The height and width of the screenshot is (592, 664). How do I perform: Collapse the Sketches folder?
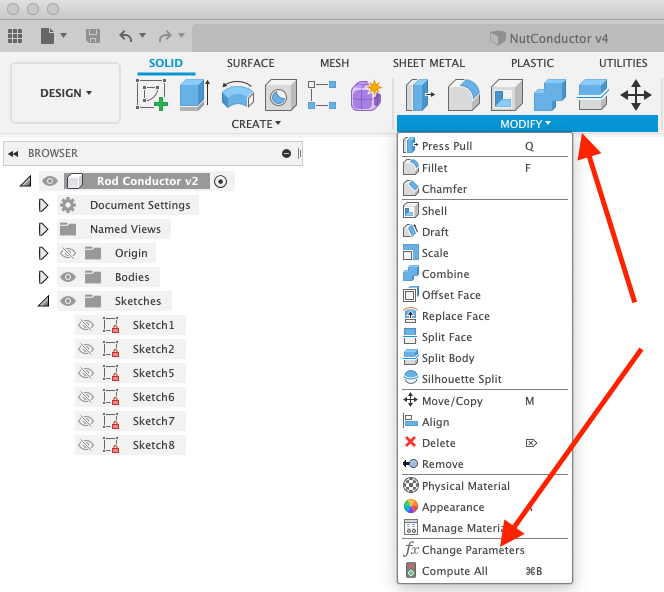click(x=44, y=301)
